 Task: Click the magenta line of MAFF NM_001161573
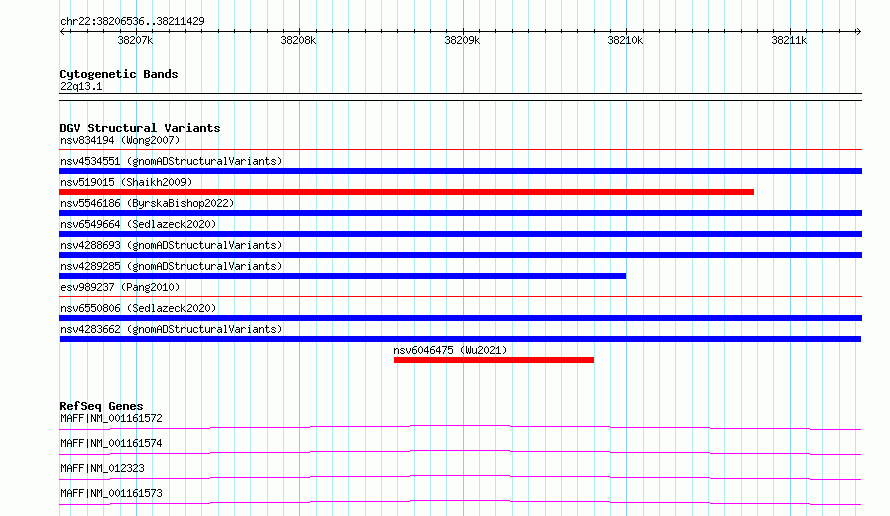(460, 502)
